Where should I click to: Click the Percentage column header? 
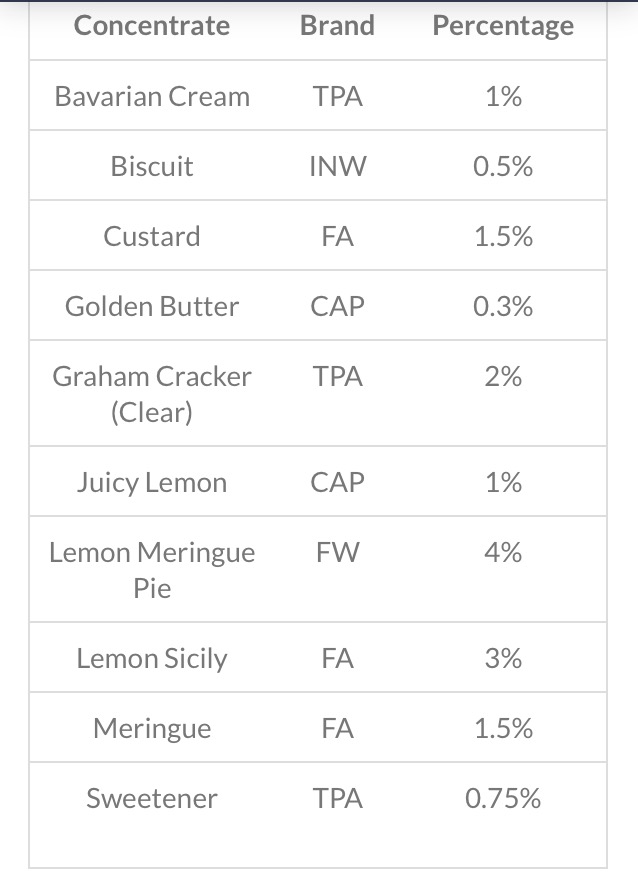[x=503, y=26]
